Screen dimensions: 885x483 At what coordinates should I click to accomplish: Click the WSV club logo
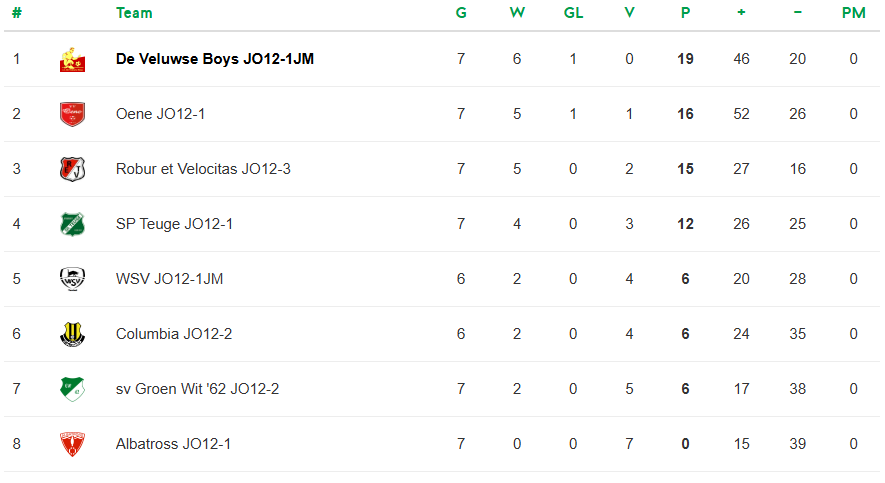tap(72, 279)
